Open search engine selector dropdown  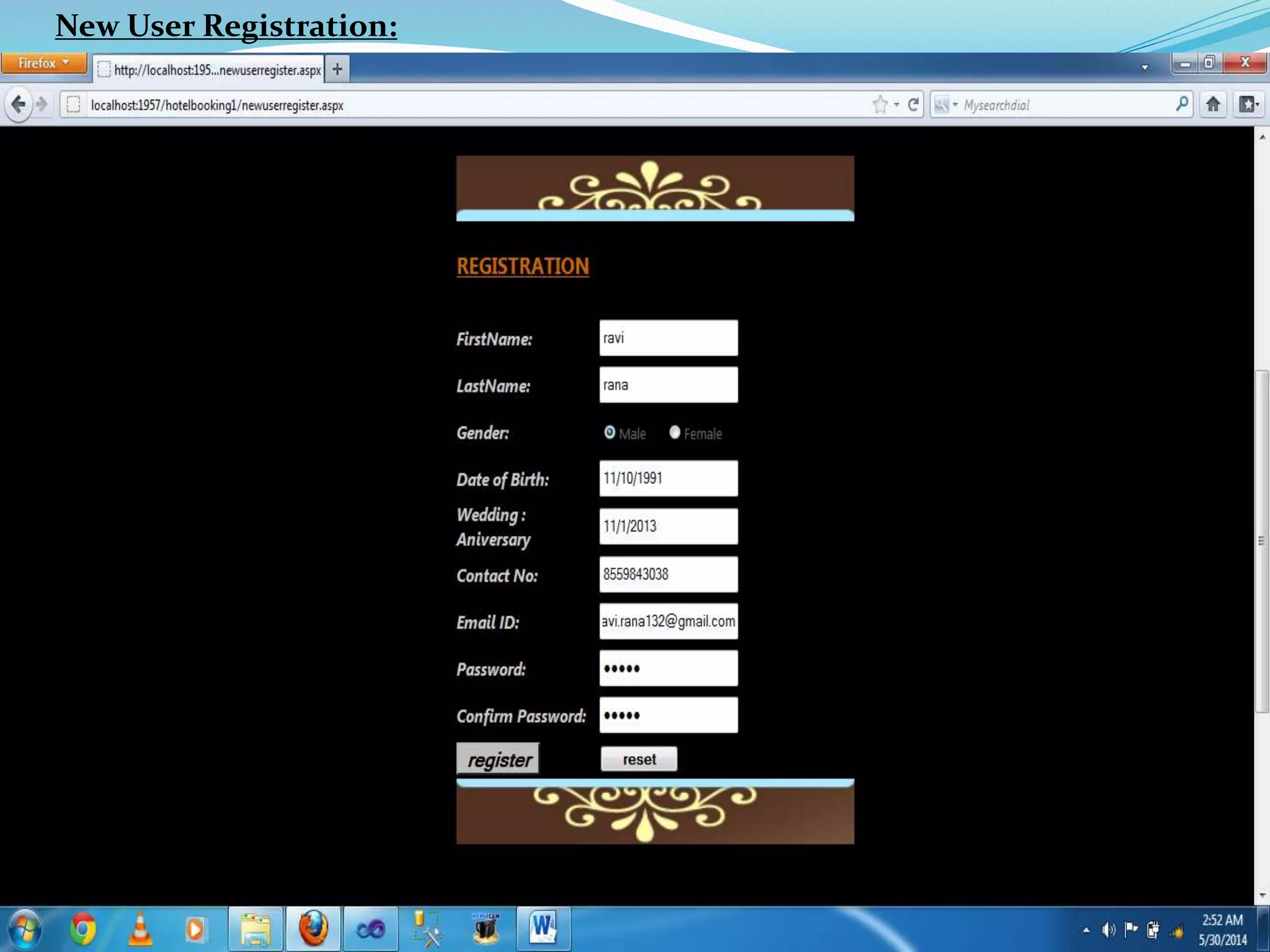946,105
